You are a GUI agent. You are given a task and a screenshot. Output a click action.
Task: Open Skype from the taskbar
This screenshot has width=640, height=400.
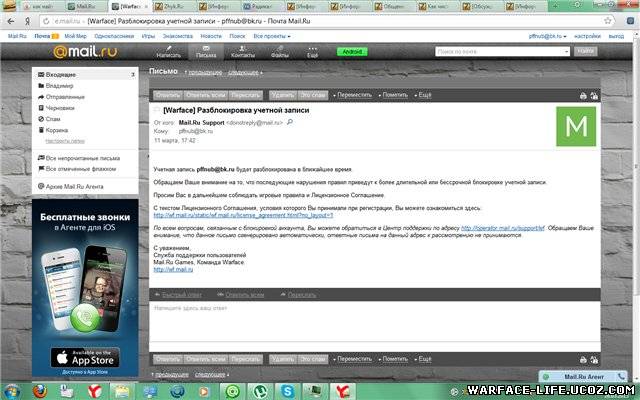click(287, 391)
